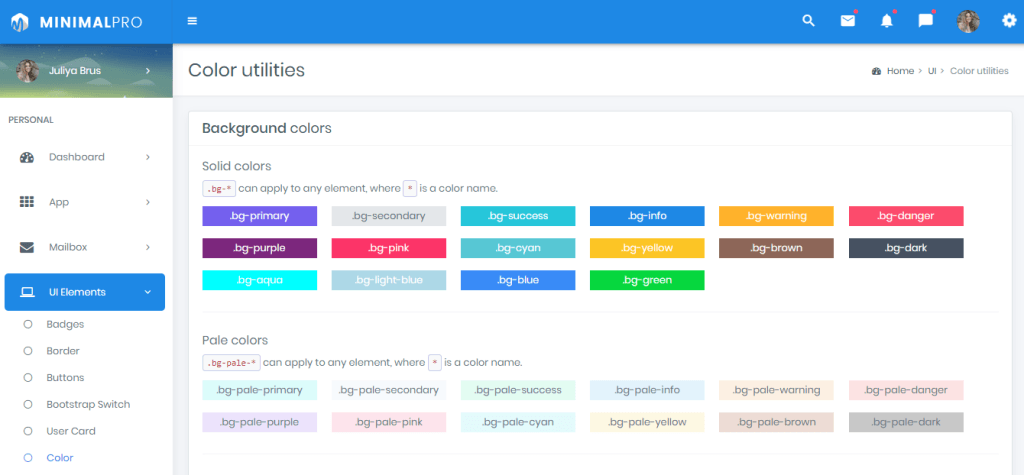The height and width of the screenshot is (475, 1024).
Task: Click the .bg-primary swatch
Action: coord(260,216)
